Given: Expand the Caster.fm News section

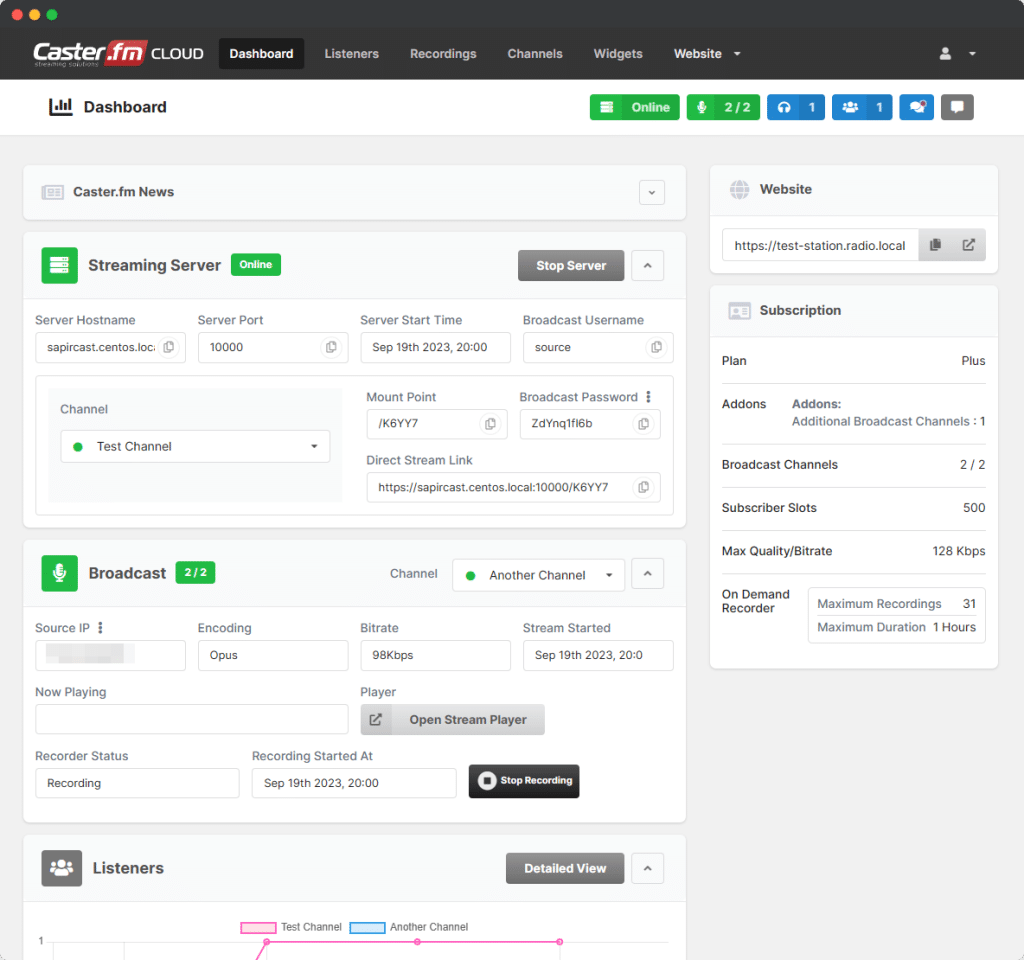Looking at the screenshot, I should point(652,192).
